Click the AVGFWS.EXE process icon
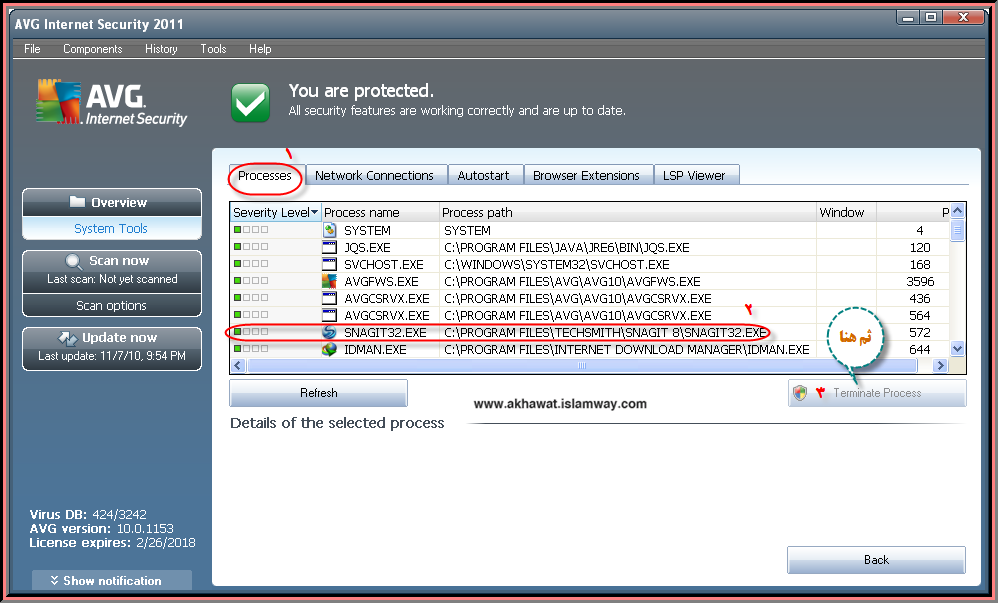998x603 pixels. point(329,281)
